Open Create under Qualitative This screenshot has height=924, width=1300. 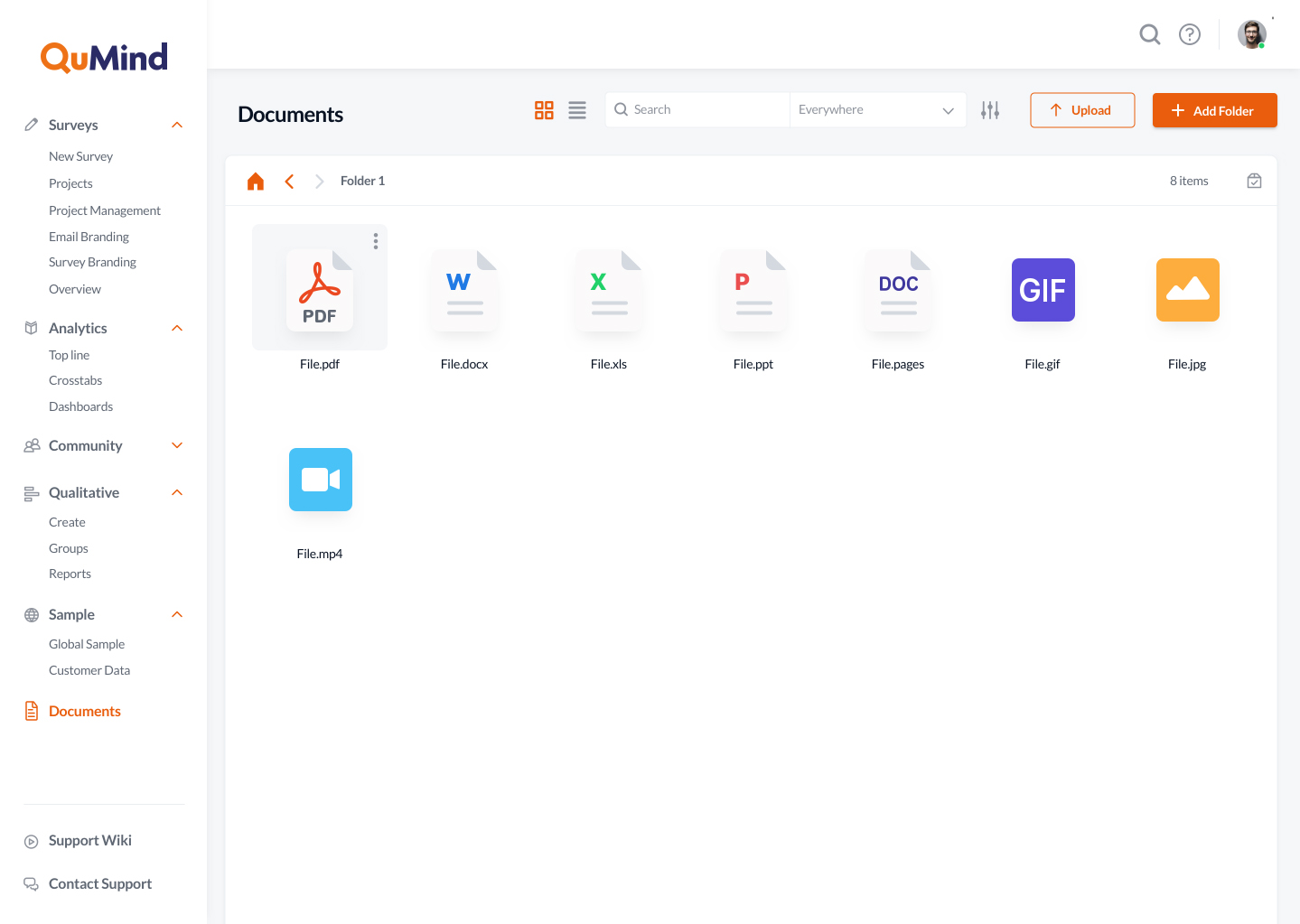pos(67,522)
